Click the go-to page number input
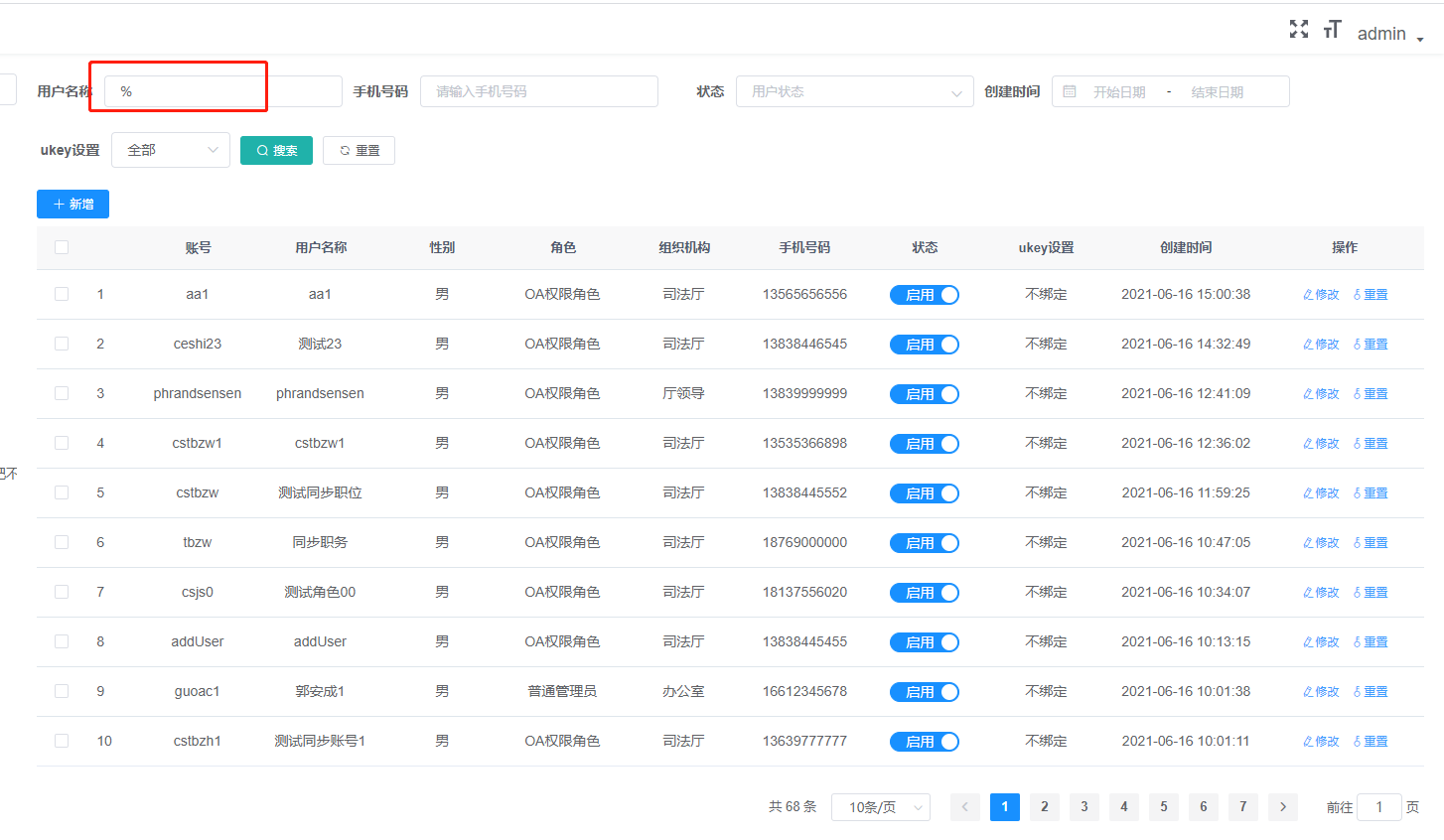Image resolution: width=1444 pixels, height=840 pixels. click(1379, 807)
